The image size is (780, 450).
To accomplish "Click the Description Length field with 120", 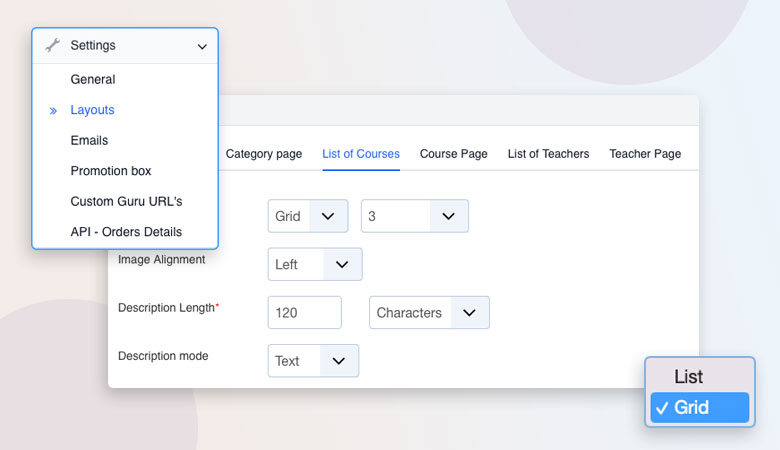I will pyautogui.click(x=304, y=312).
